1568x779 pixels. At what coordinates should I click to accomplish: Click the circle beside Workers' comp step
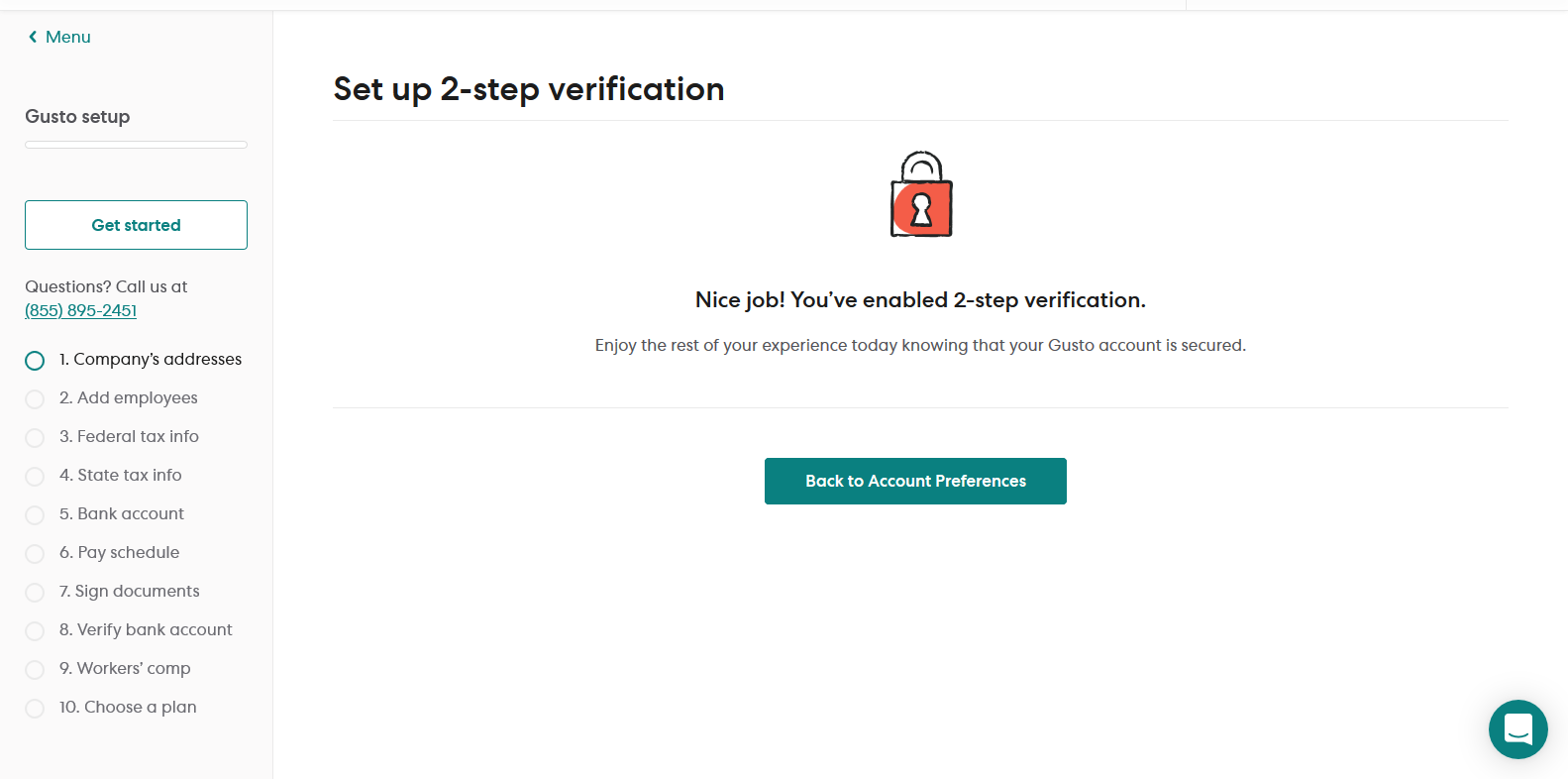point(35,670)
